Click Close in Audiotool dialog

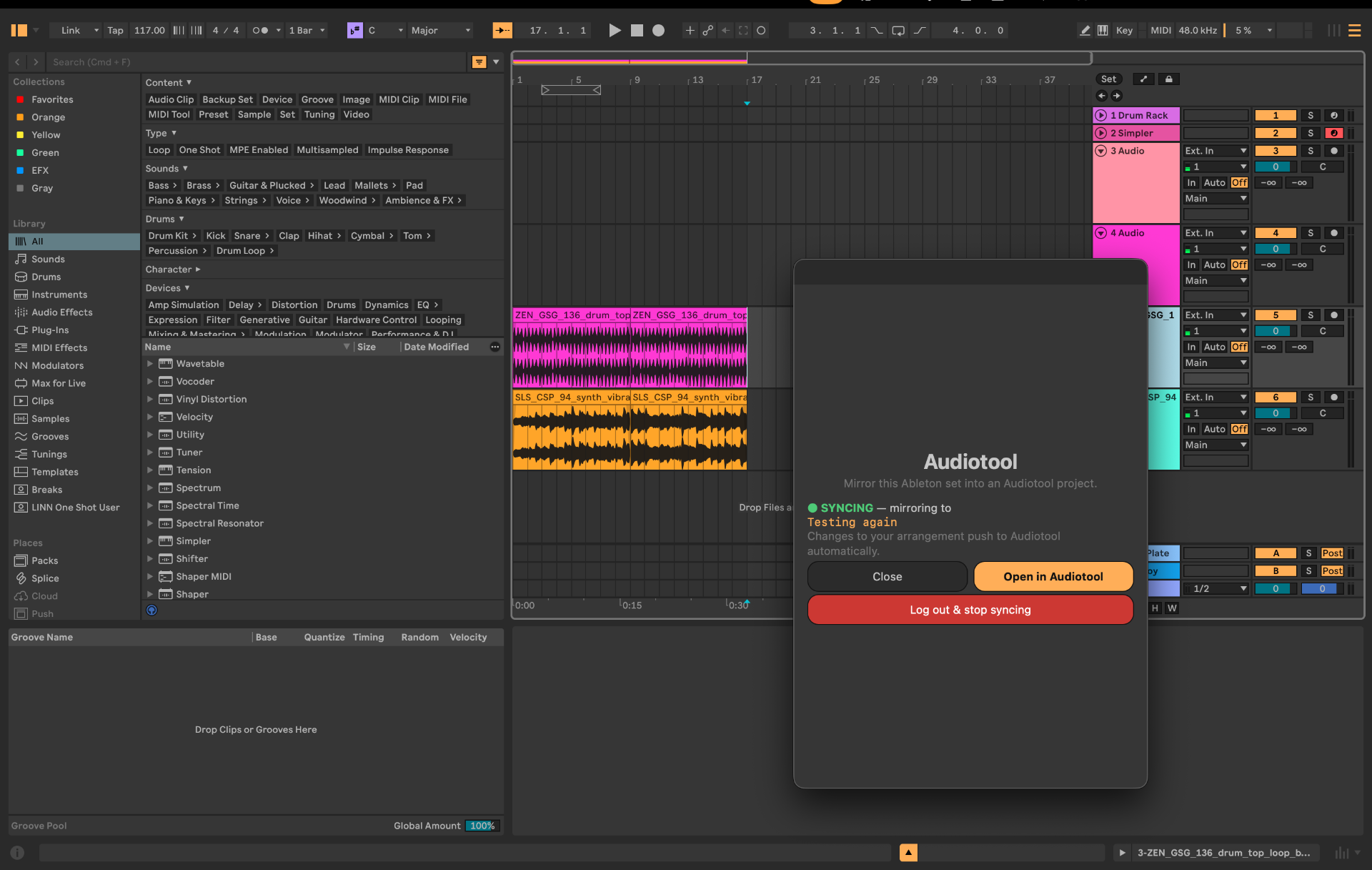(x=887, y=576)
